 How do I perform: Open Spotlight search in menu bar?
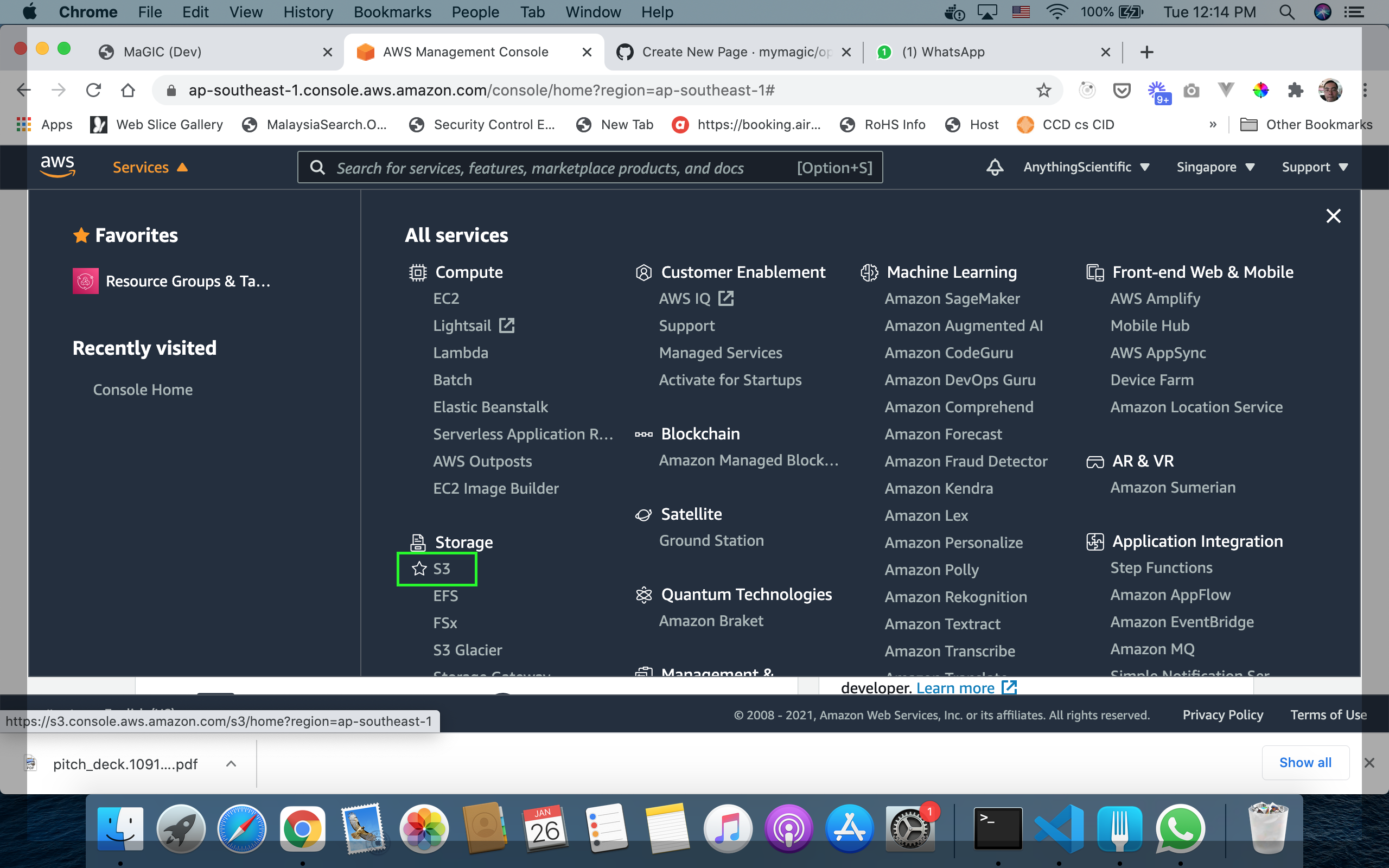(1287, 12)
